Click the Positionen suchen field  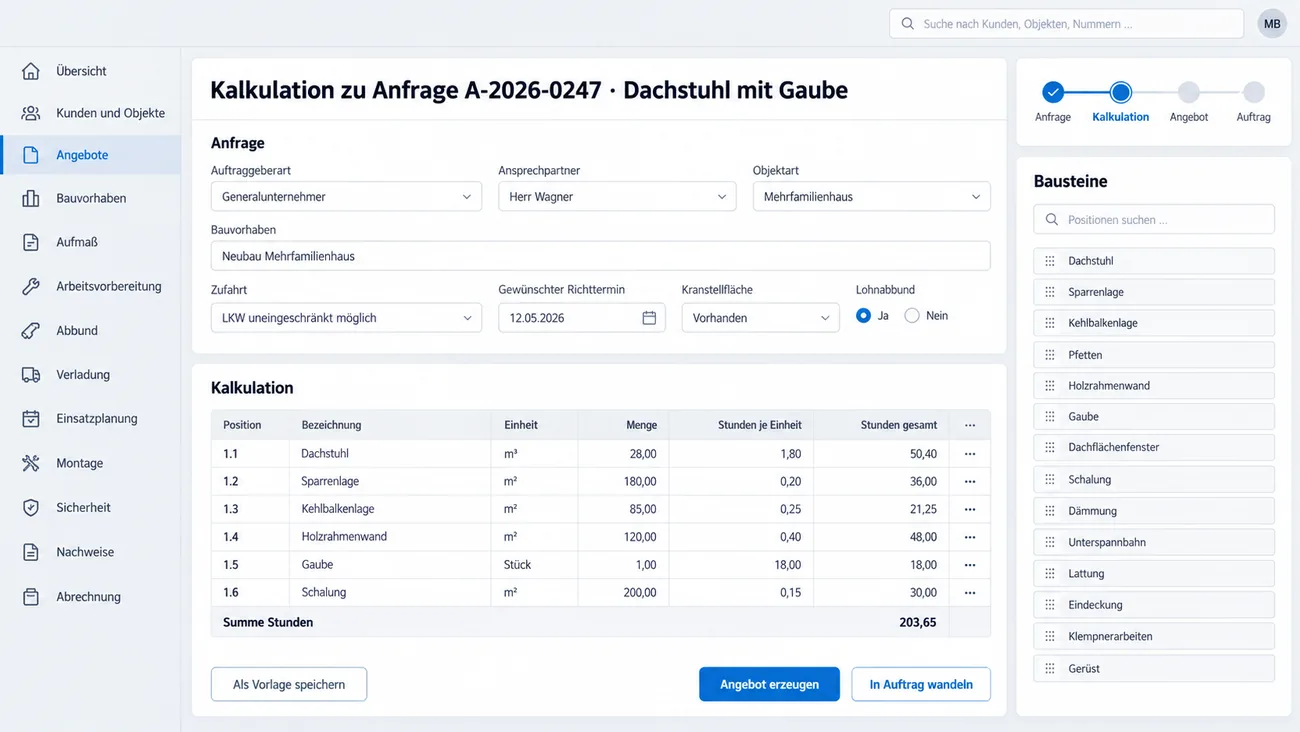coord(1154,219)
